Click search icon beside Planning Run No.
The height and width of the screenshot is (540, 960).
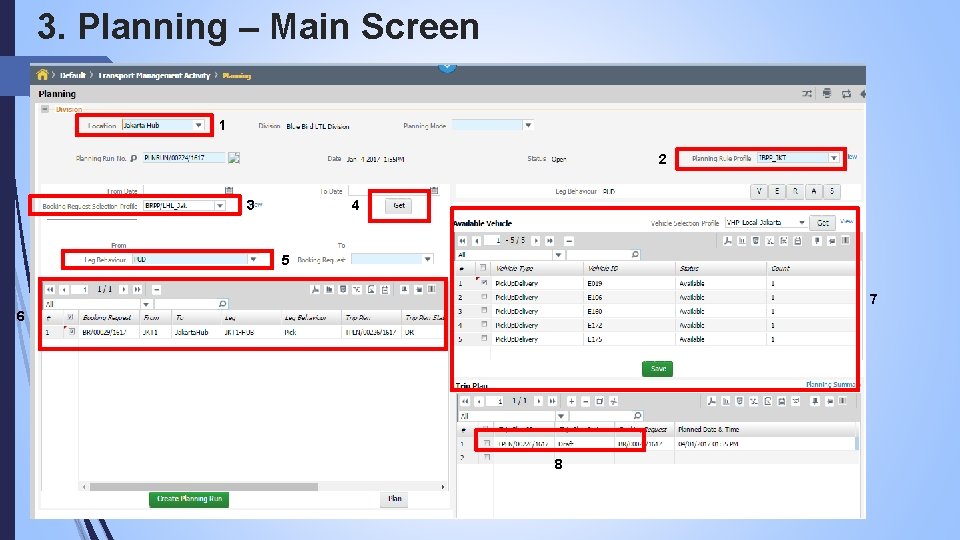(133, 158)
